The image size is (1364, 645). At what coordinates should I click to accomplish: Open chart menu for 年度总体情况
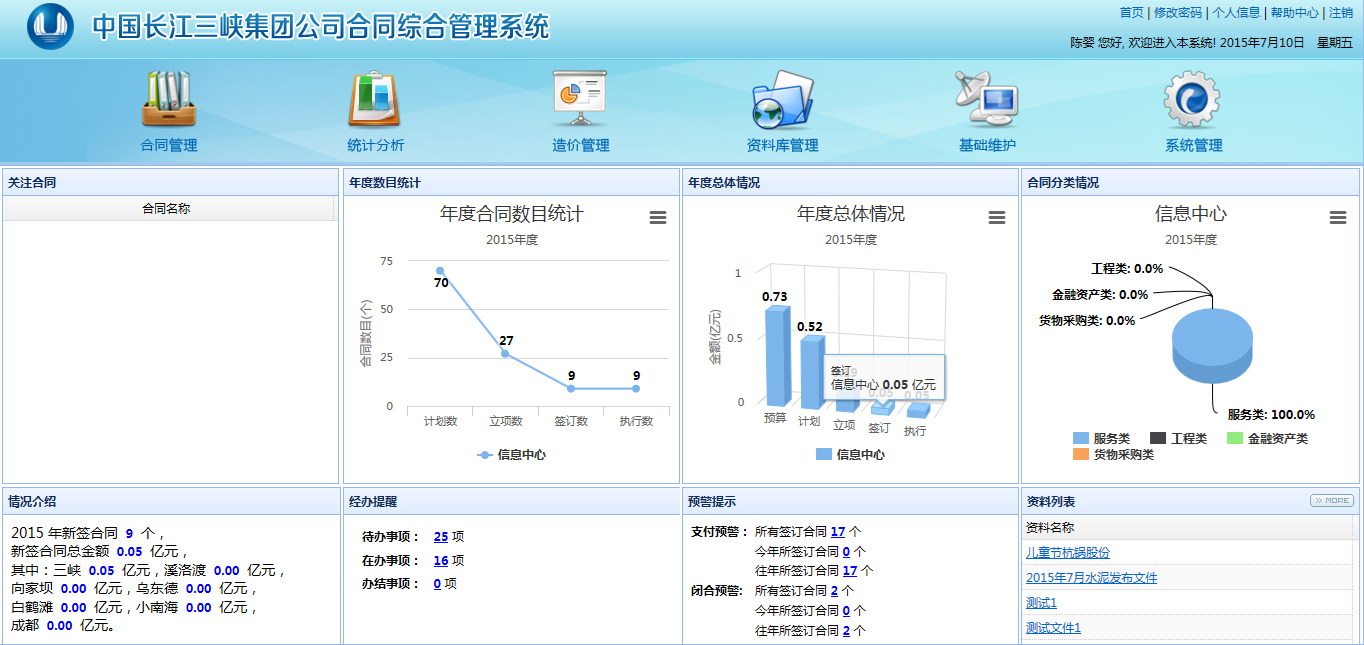(x=997, y=218)
